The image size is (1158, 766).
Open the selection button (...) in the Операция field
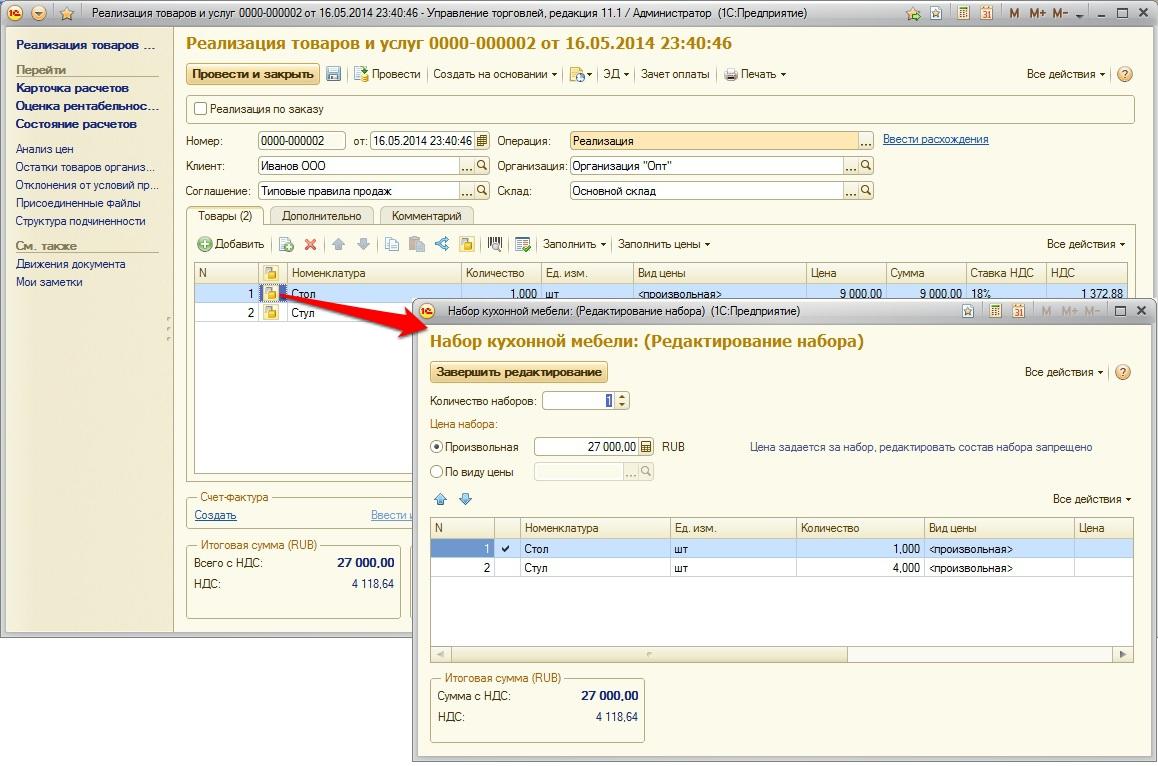tap(866, 140)
